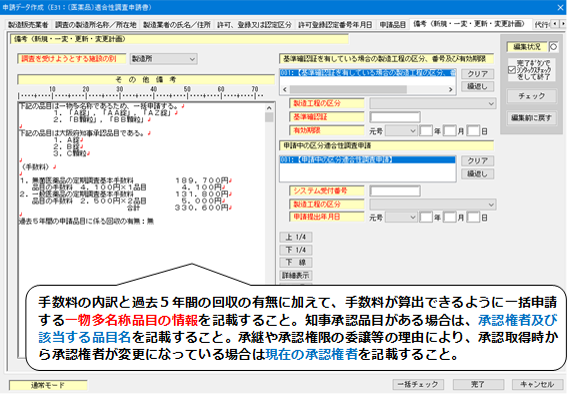Open the 元号 dropdown for 有効期限

(401, 131)
